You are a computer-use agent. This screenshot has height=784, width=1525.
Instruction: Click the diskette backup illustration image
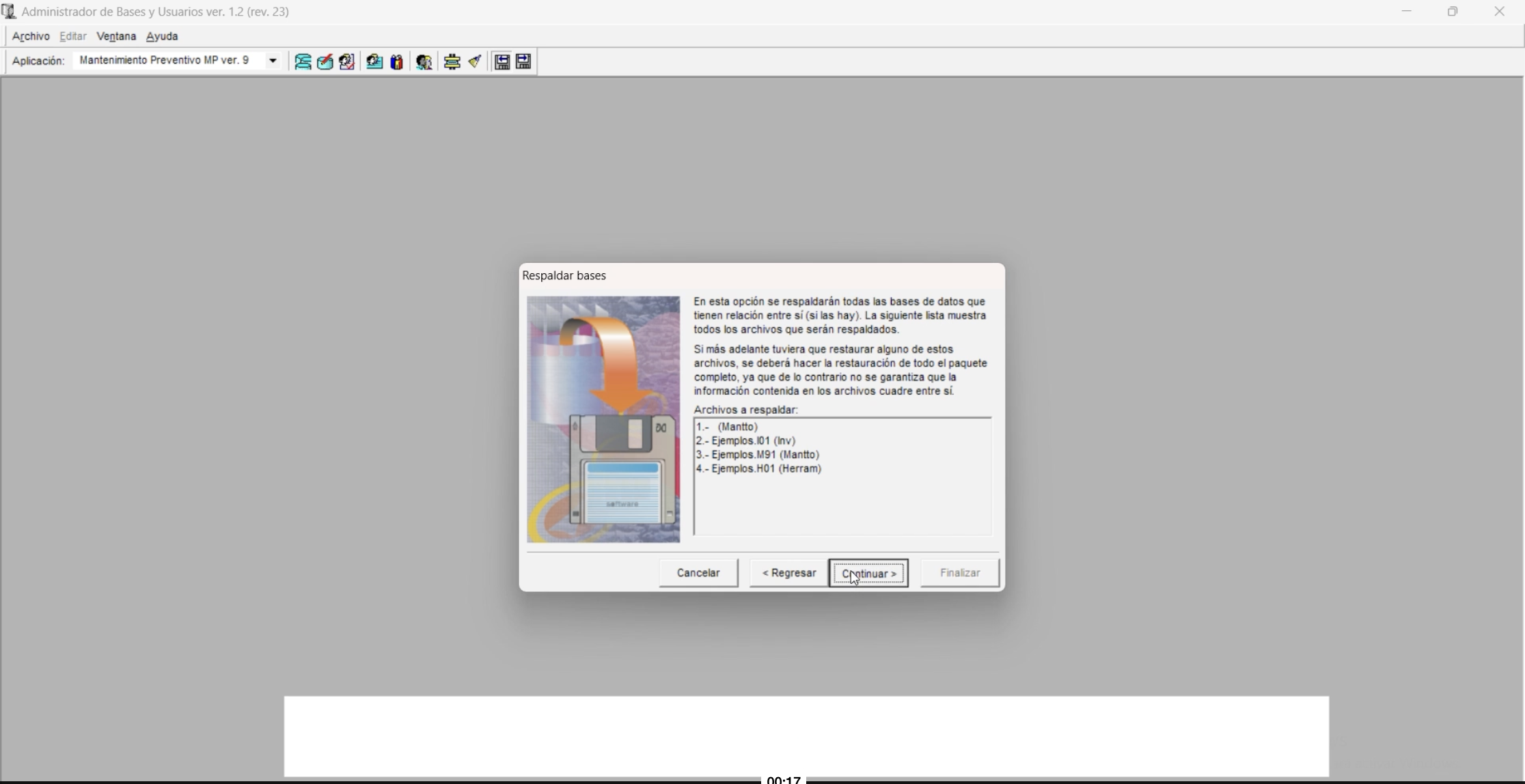(603, 419)
